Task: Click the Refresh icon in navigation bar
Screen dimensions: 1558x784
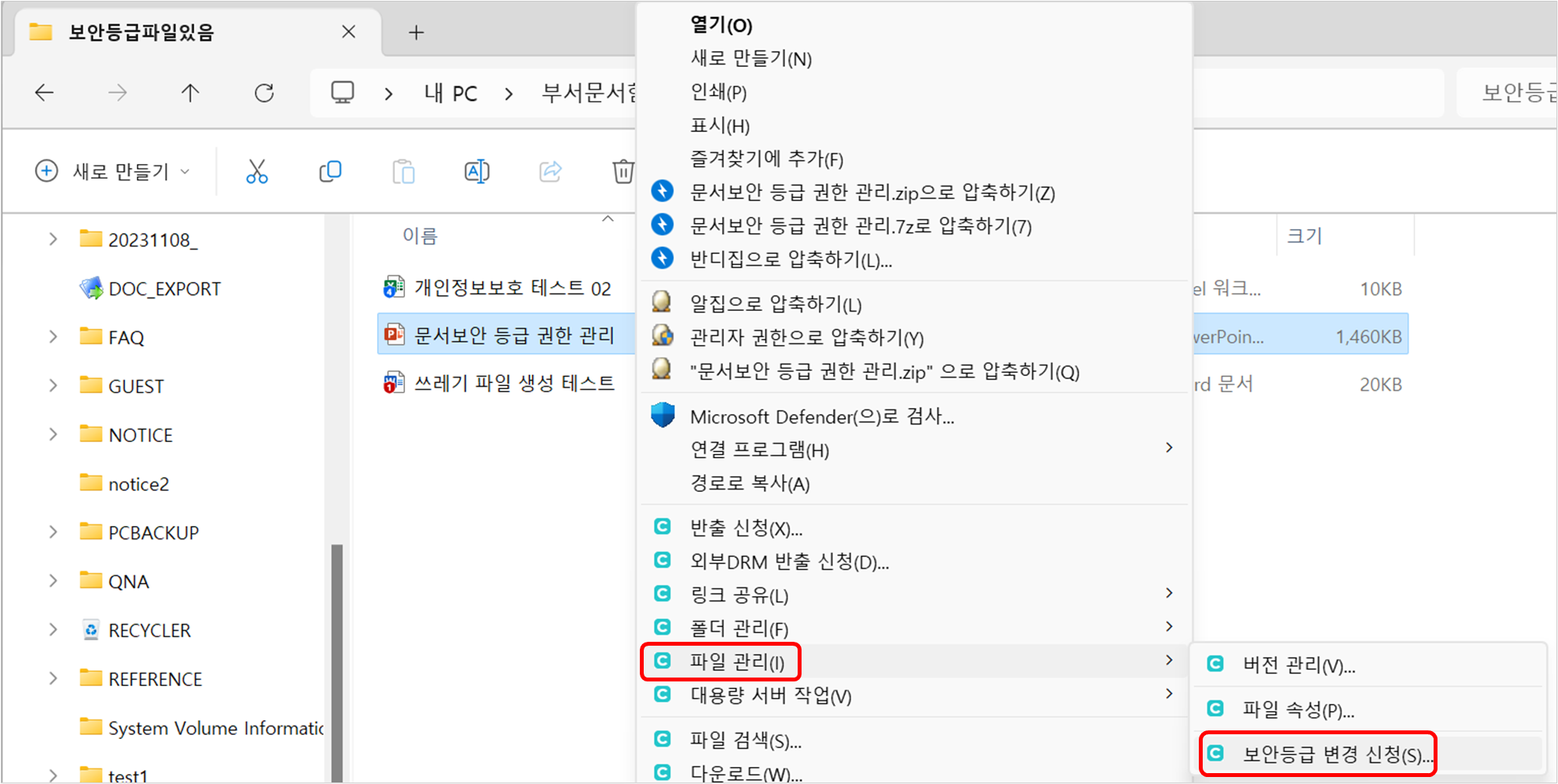Action: tap(264, 93)
